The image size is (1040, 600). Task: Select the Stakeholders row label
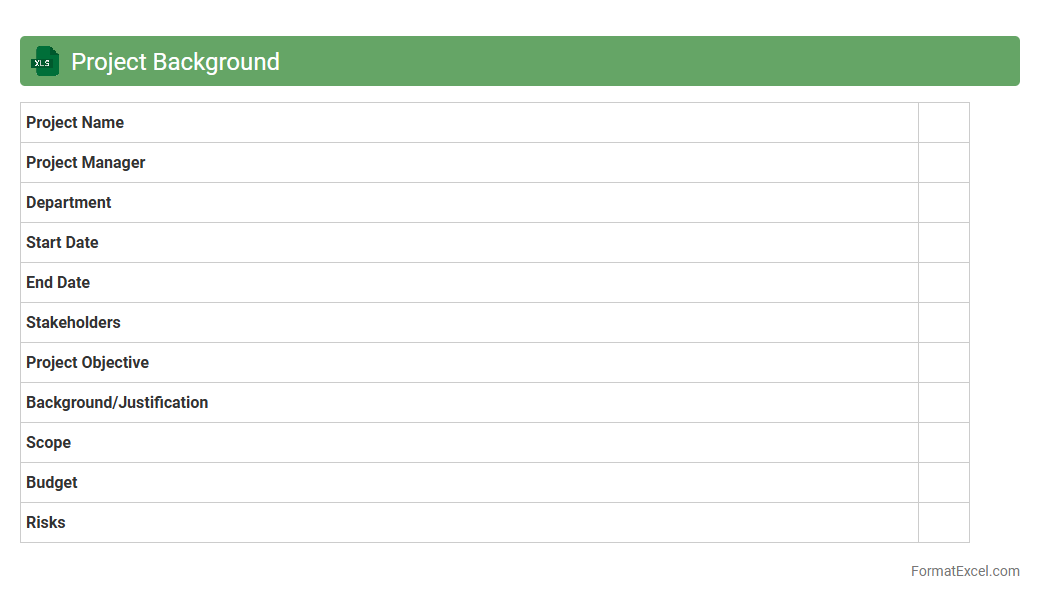[x=73, y=323]
